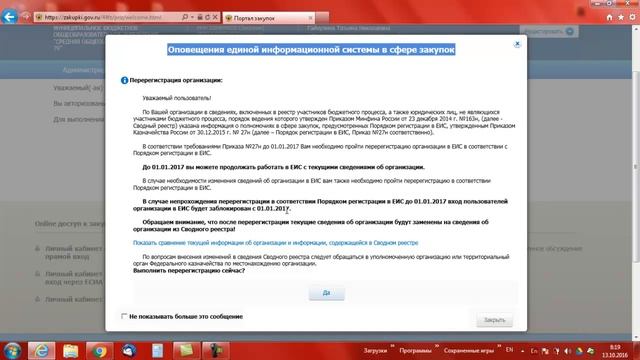The image size is (640, 360).
Task: Go forward using the browser forward arrow
Action: [x=26, y=17]
